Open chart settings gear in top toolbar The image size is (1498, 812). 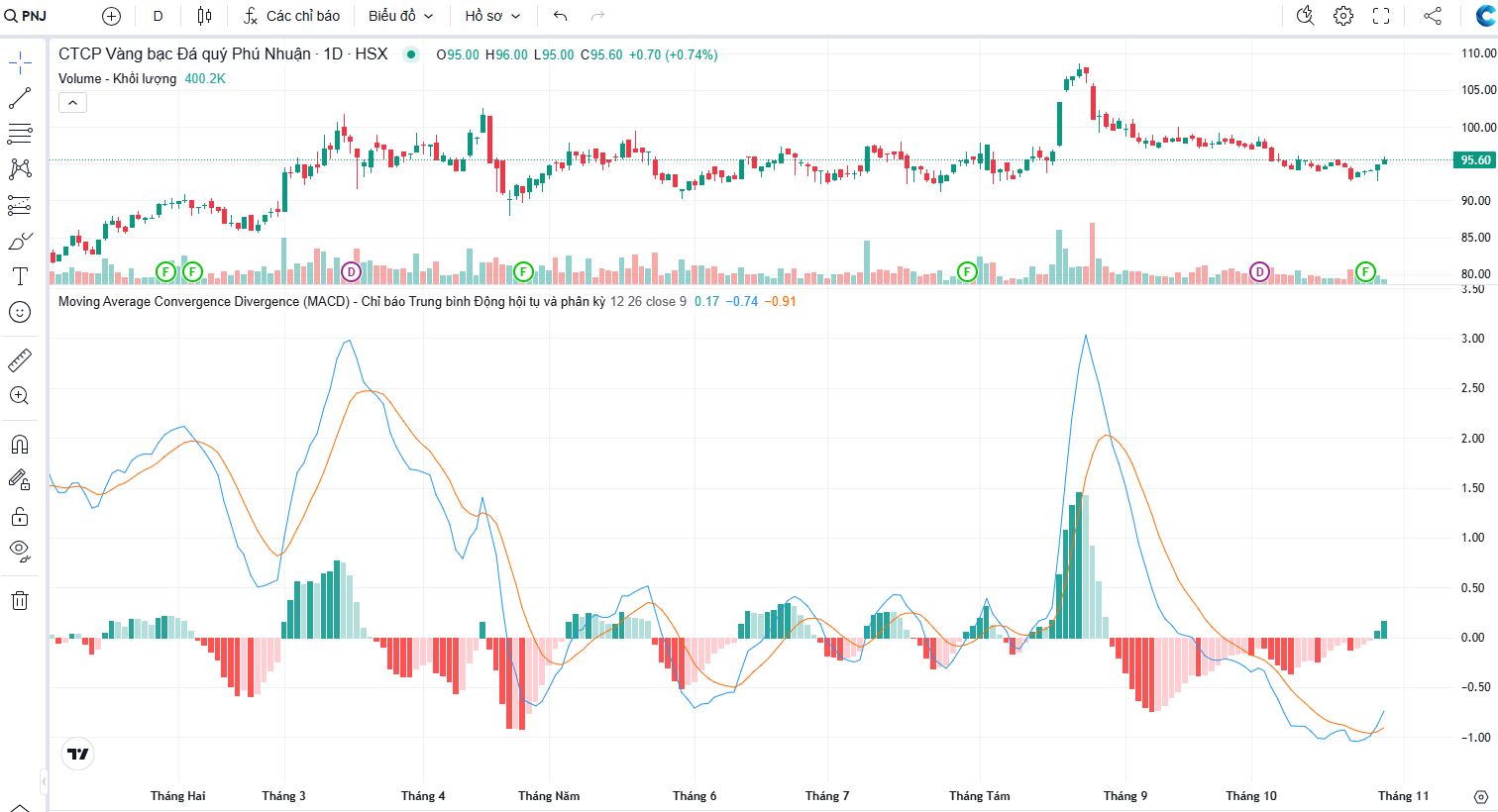1343,16
